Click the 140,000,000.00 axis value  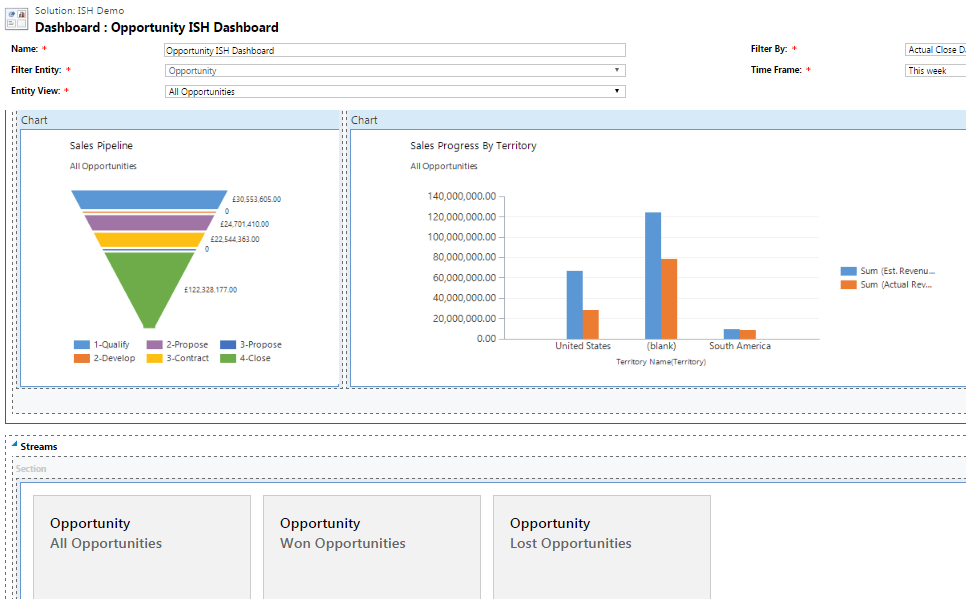coord(461,196)
